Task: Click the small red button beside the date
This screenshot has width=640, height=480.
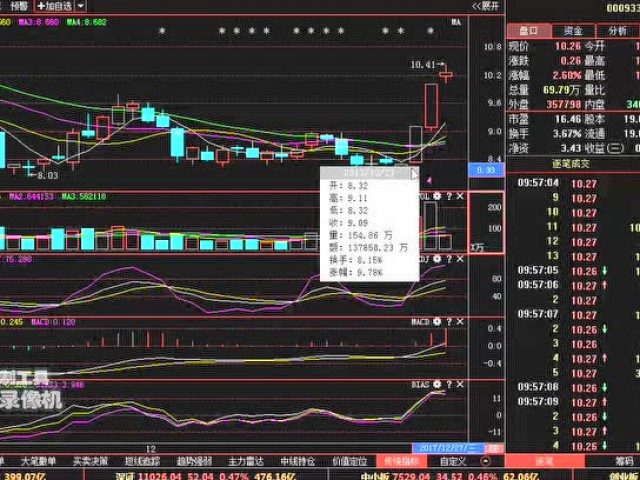Action: pyautogui.click(x=494, y=448)
